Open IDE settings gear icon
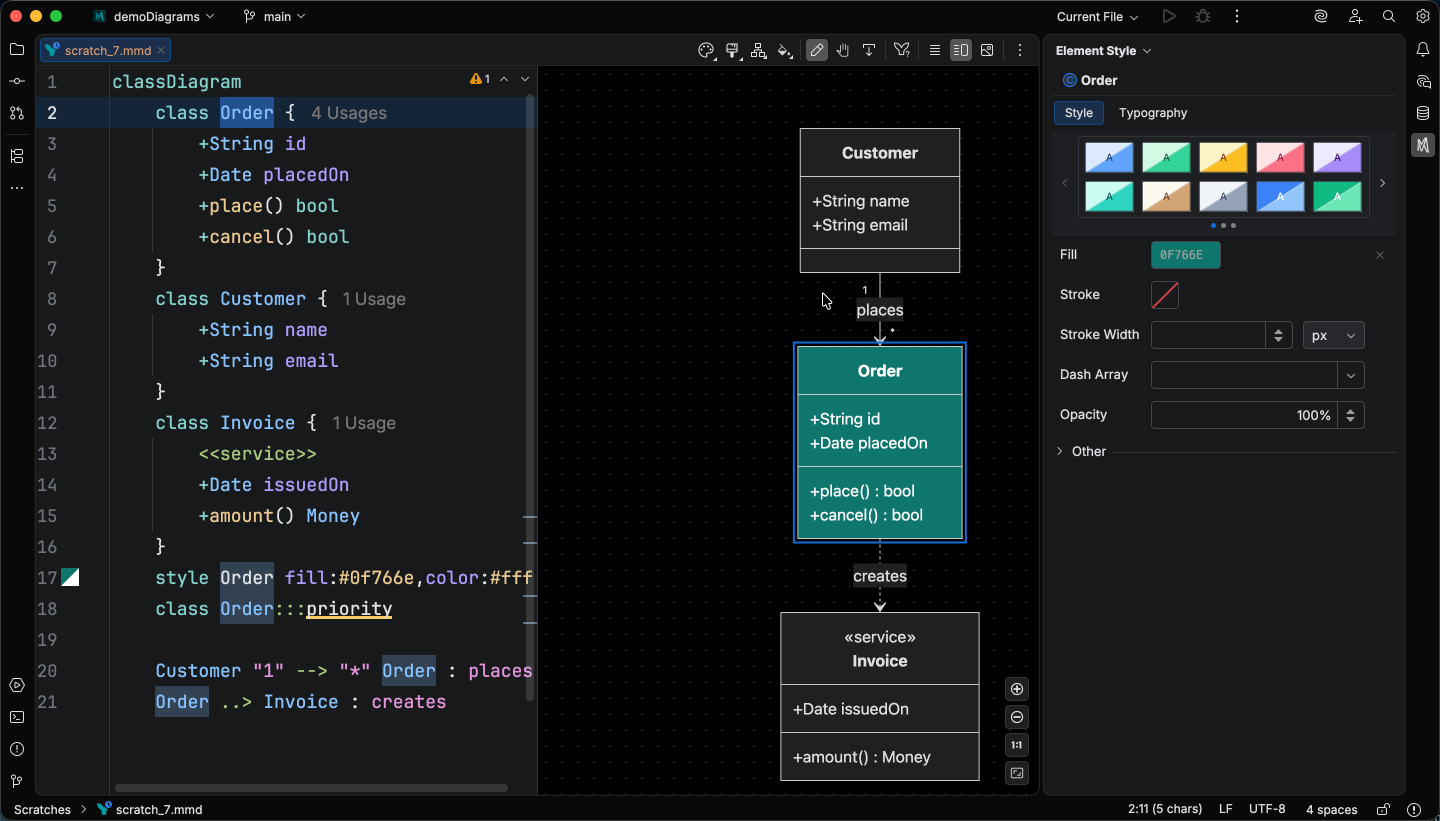The height and width of the screenshot is (821, 1440). click(1423, 16)
